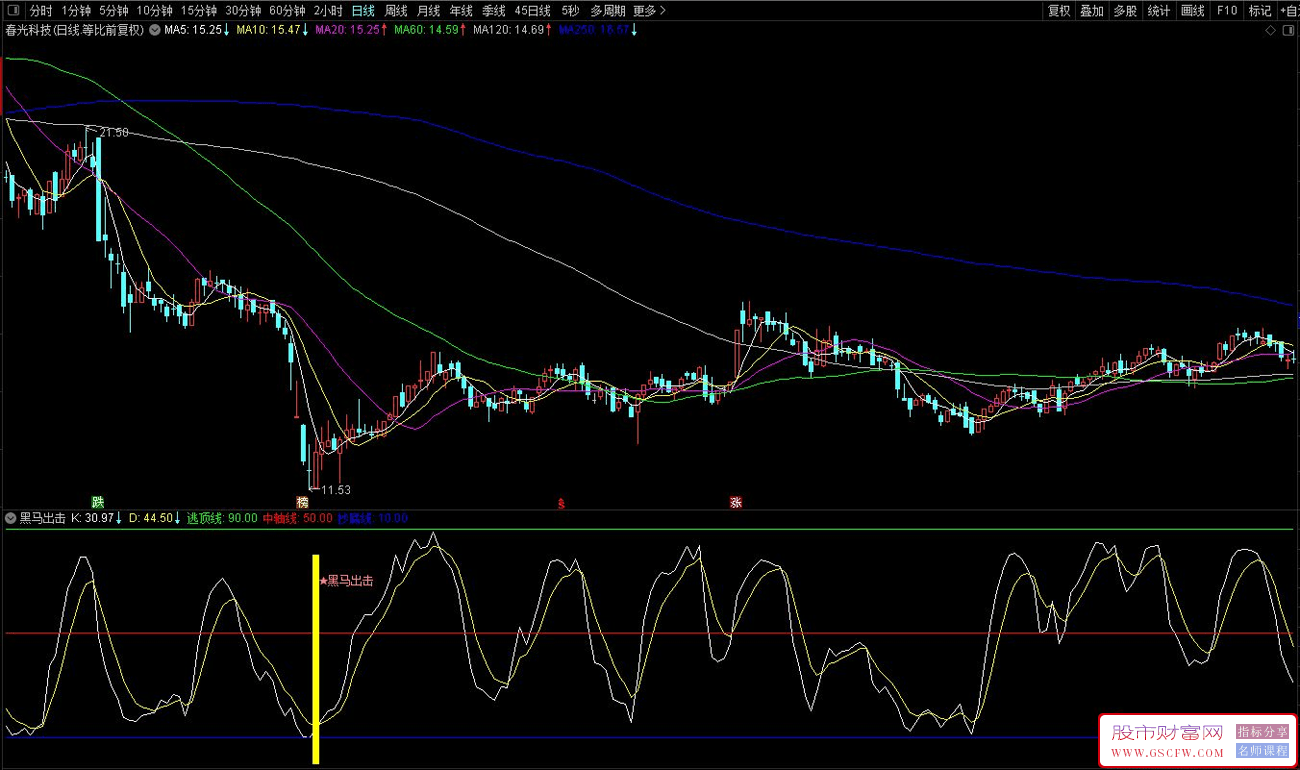The height and width of the screenshot is (770, 1300).
Task: Click the 21.50 high price label
Action: (114, 133)
